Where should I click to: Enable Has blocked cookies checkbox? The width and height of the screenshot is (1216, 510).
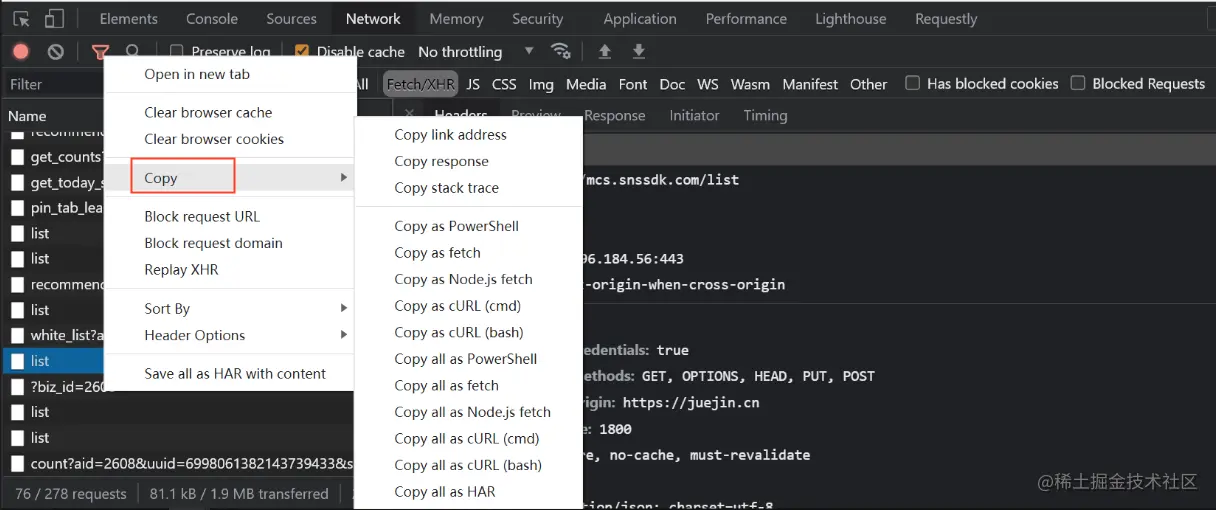tap(912, 84)
